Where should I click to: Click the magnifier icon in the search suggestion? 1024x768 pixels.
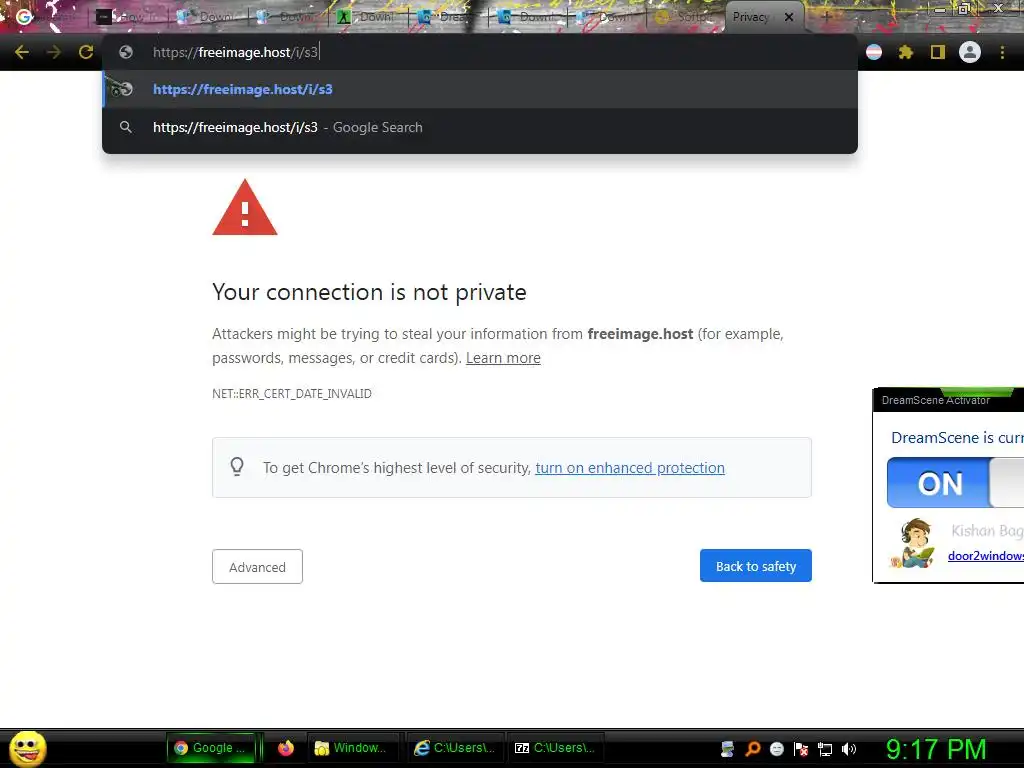pyautogui.click(x=126, y=127)
